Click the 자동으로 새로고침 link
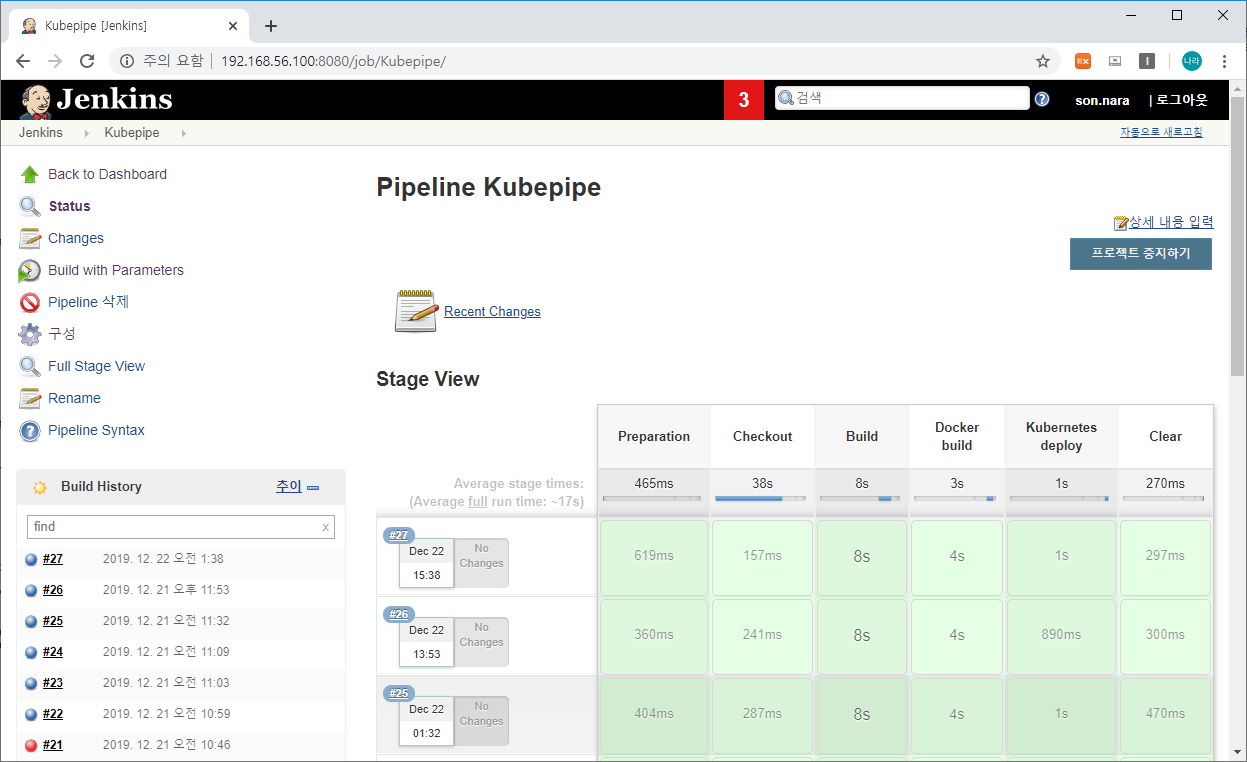 point(1161,132)
